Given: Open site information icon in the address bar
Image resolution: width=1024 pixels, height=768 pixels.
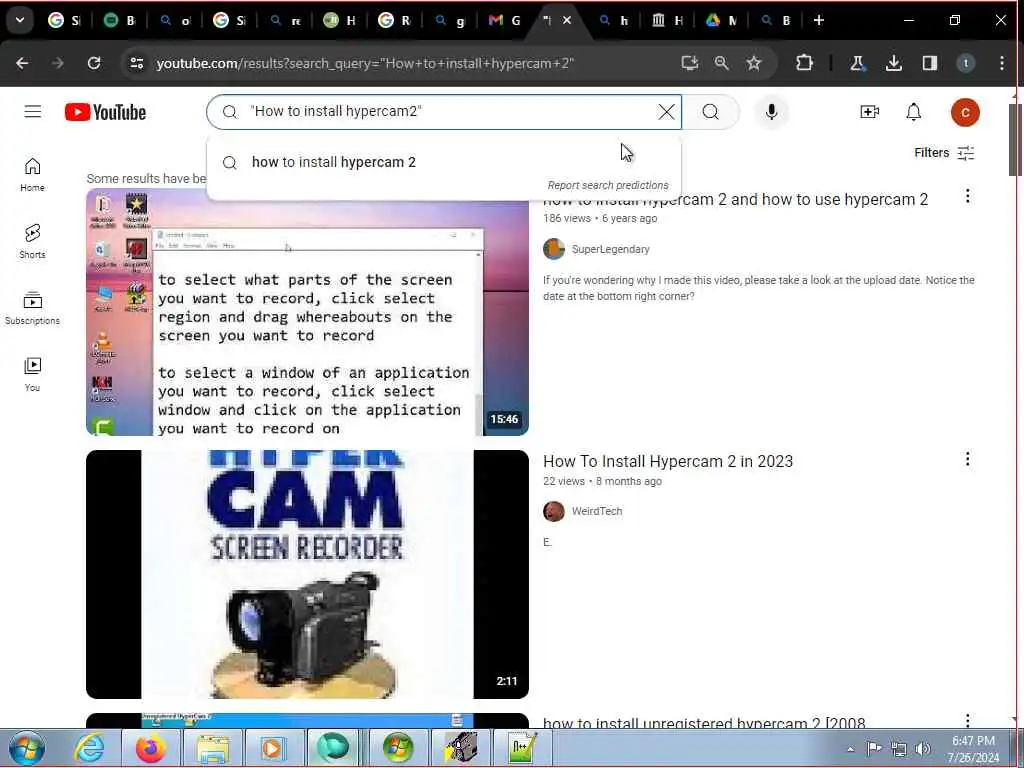Looking at the screenshot, I should (x=136, y=63).
